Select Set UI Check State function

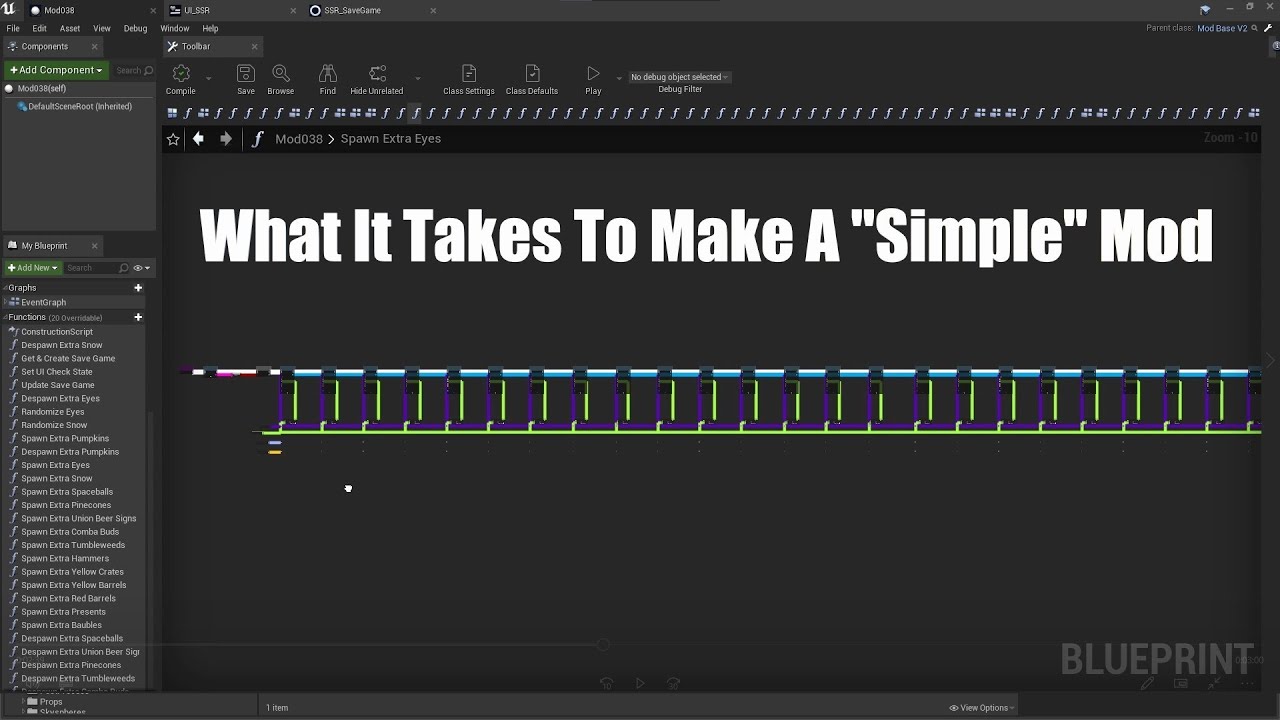[x=57, y=372]
